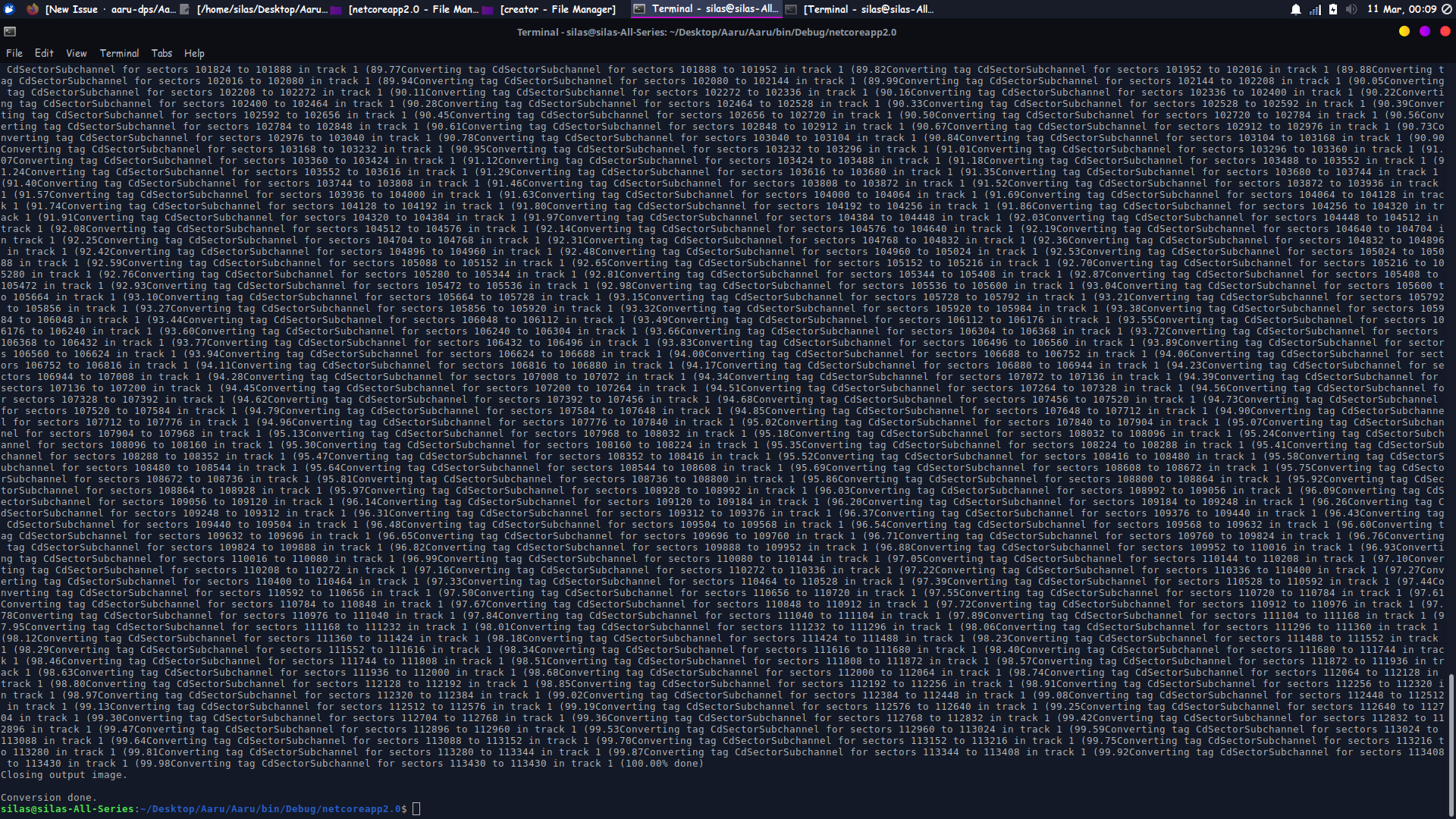Open the terminal window menu icon

10,32
